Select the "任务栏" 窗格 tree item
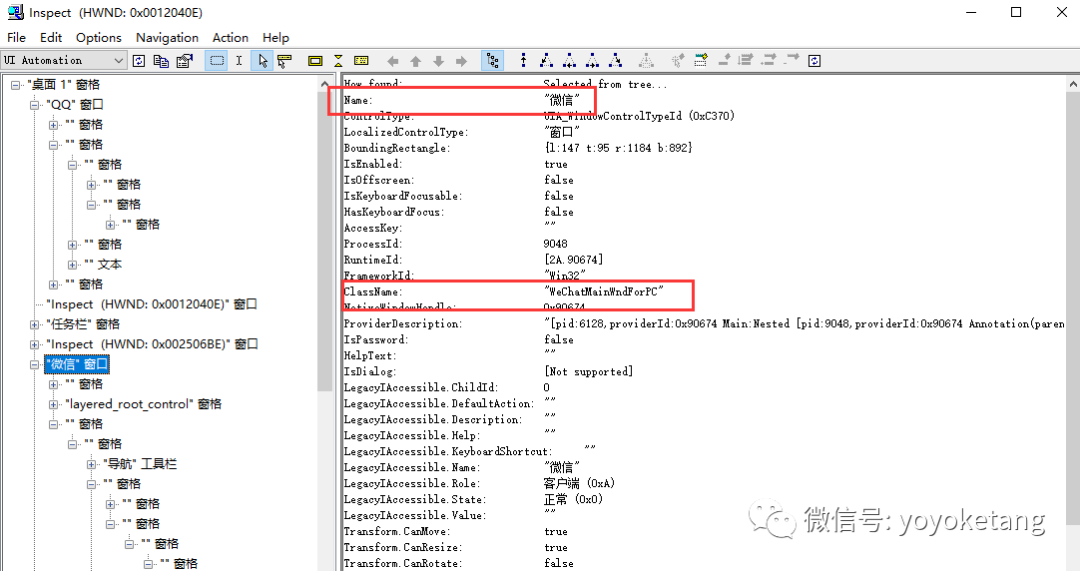The image size is (1080, 571). (83, 324)
